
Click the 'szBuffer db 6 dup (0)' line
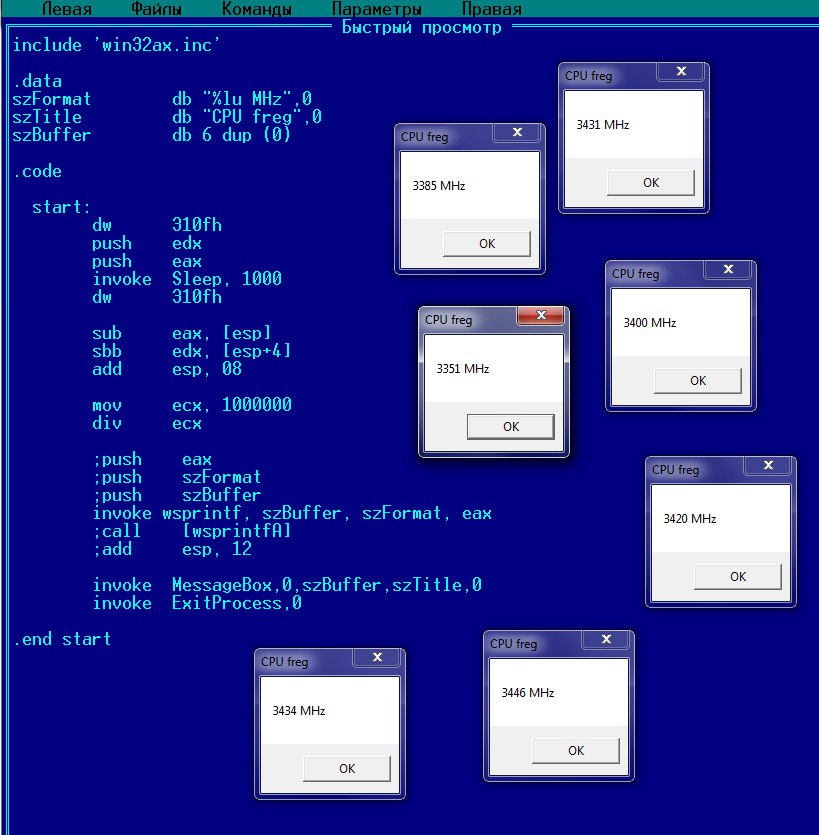(152, 135)
